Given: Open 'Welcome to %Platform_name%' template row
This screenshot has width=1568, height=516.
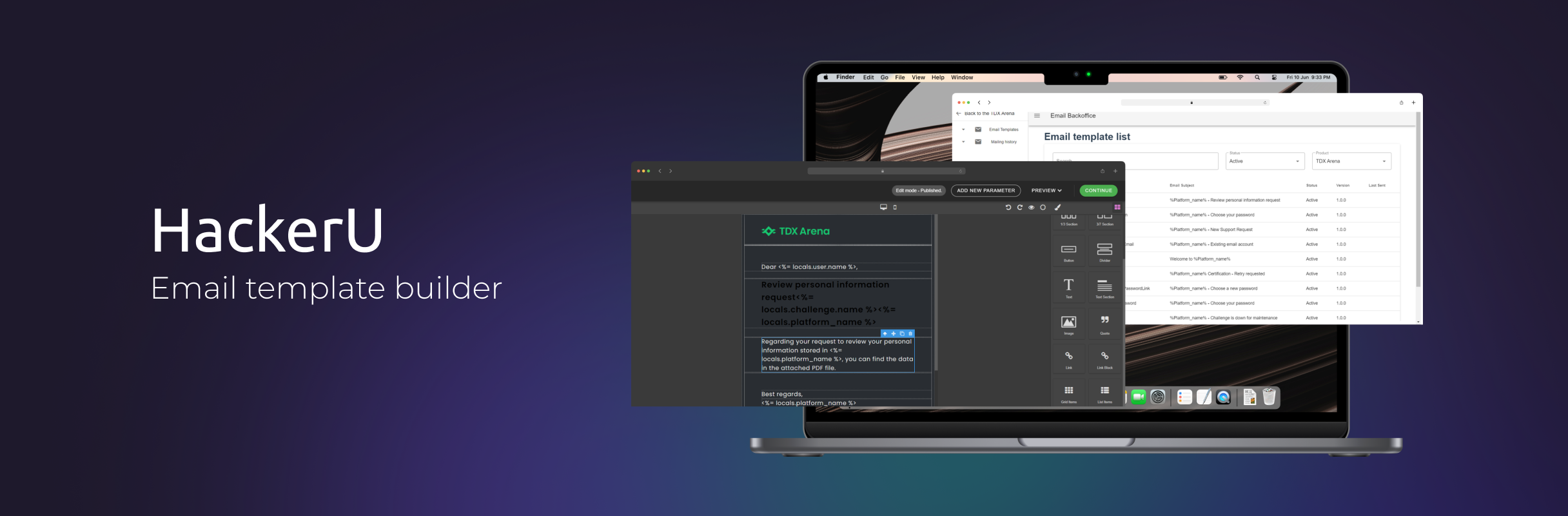Looking at the screenshot, I should tap(1262, 259).
